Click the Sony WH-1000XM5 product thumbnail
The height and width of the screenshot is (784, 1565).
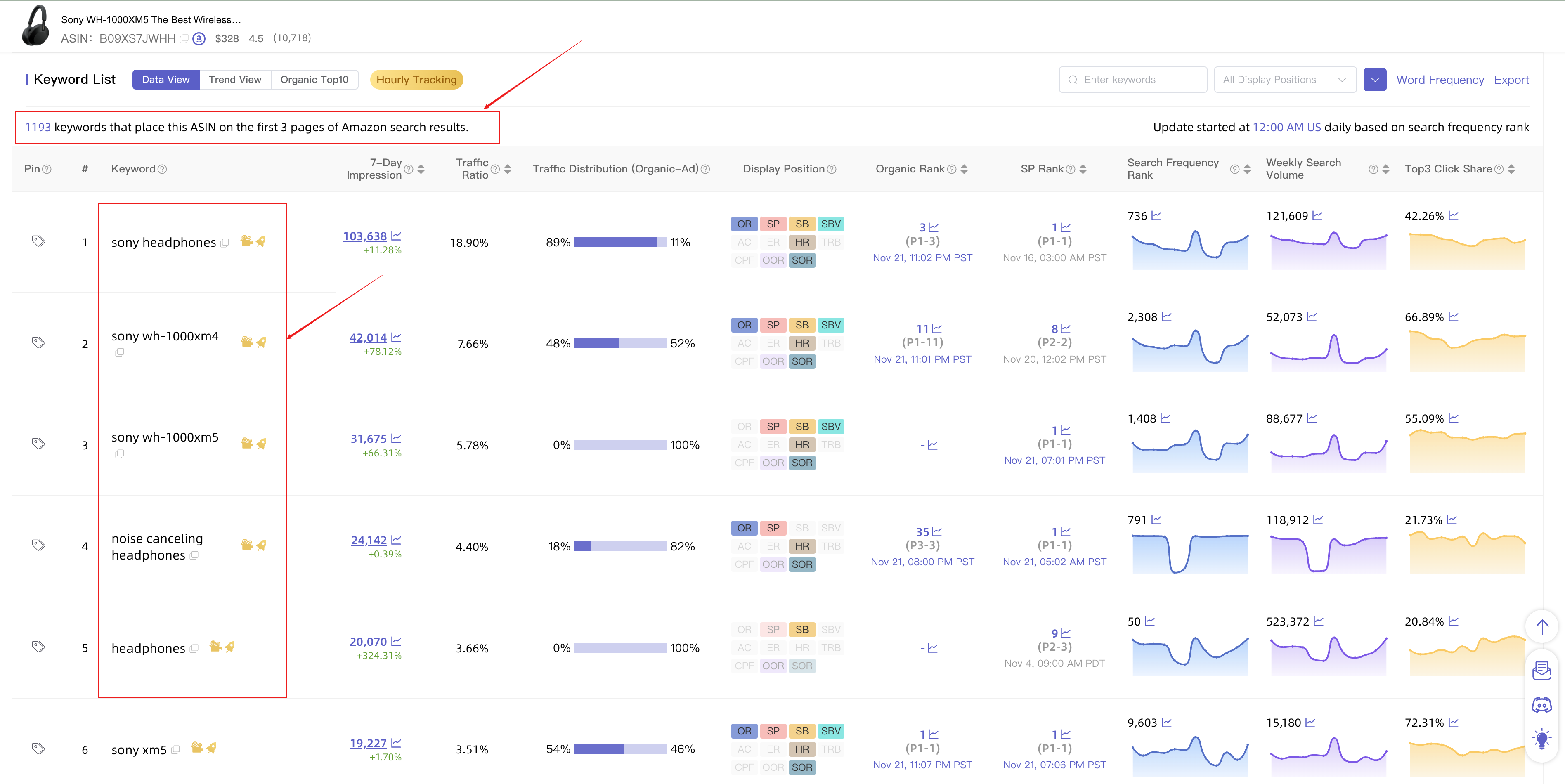click(36, 26)
